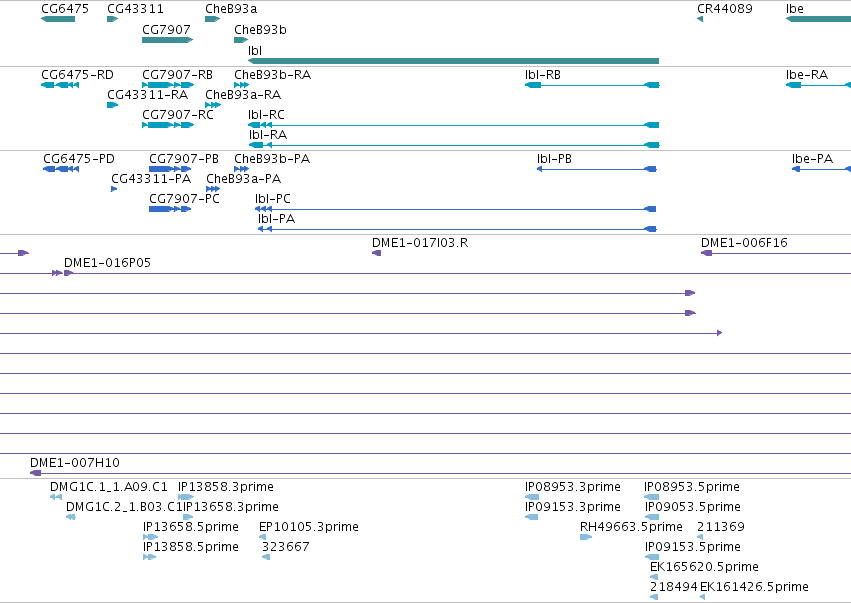The height and width of the screenshot is (603, 851).
Task: Click EST IP08953.3prime
Action: tap(532, 497)
